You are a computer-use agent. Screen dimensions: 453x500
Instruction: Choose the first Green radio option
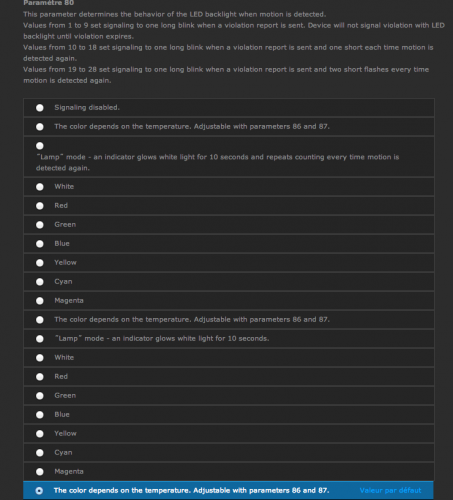click(x=40, y=225)
